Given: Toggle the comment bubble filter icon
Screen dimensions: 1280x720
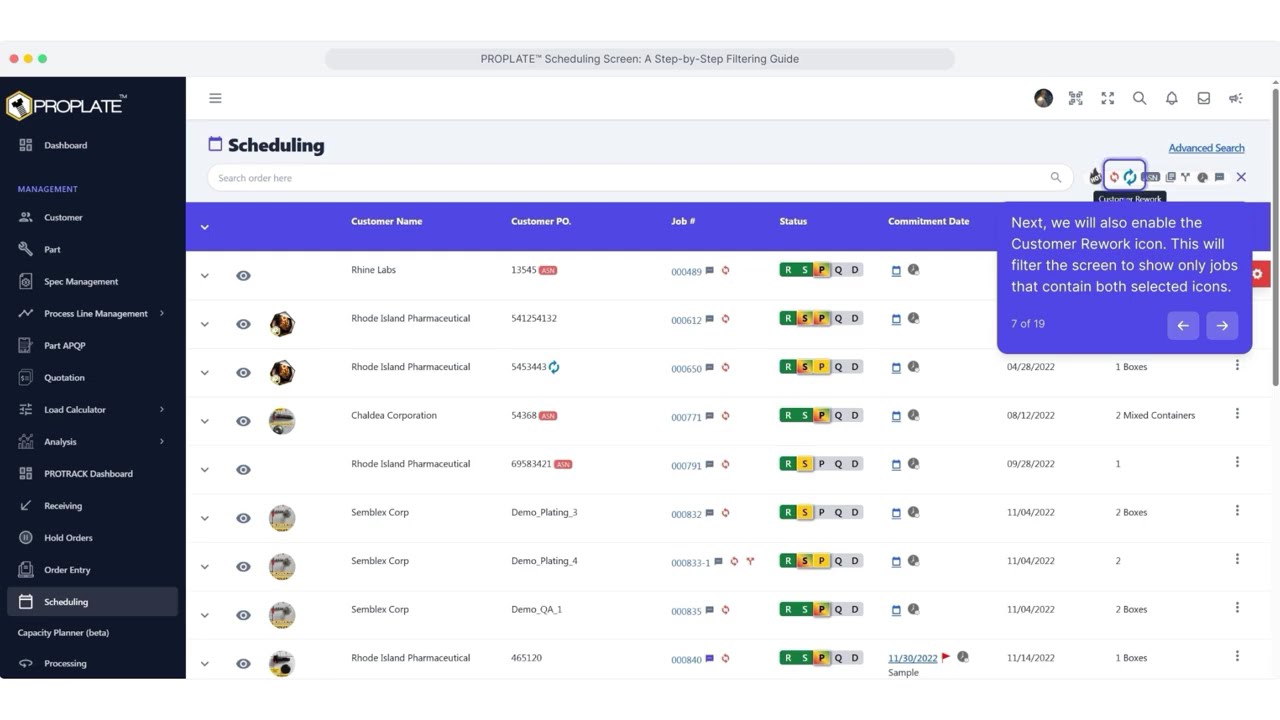Looking at the screenshot, I should 1219,177.
